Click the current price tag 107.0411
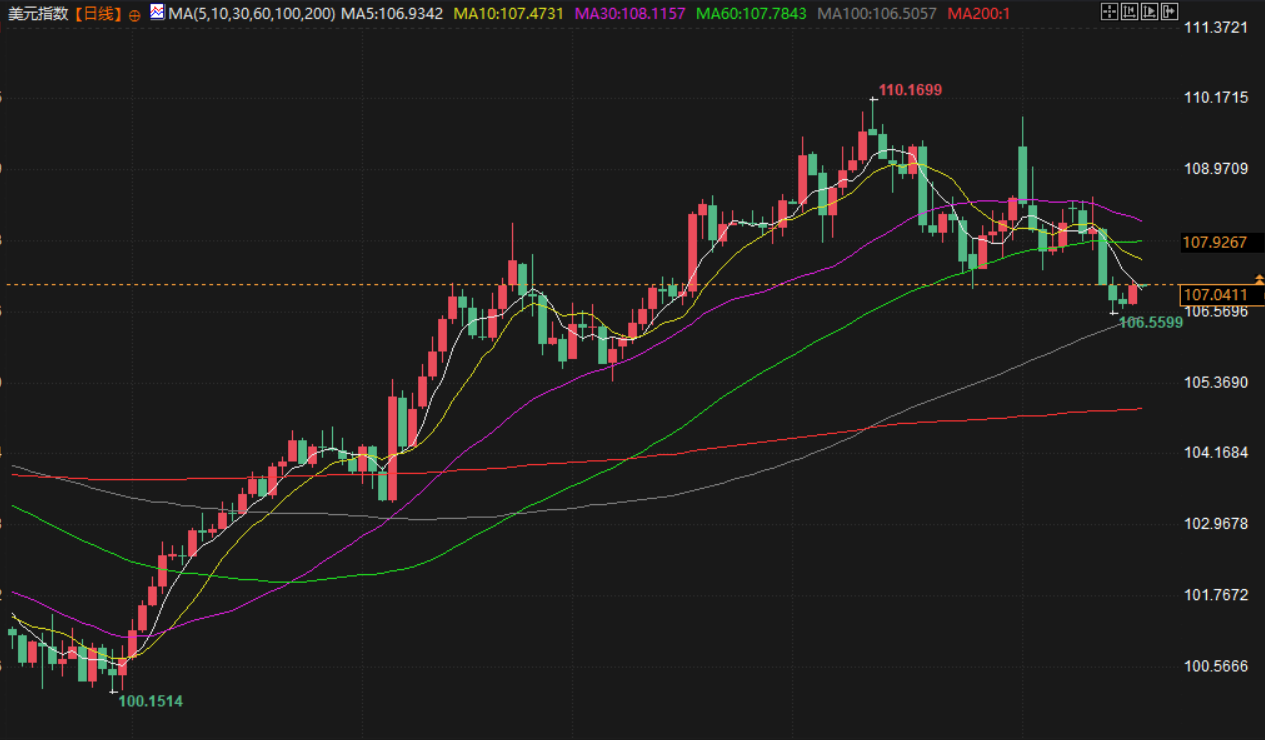Image resolution: width=1265 pixels, height=740 pixels. pyautogui.click(x=1214, y=295)
